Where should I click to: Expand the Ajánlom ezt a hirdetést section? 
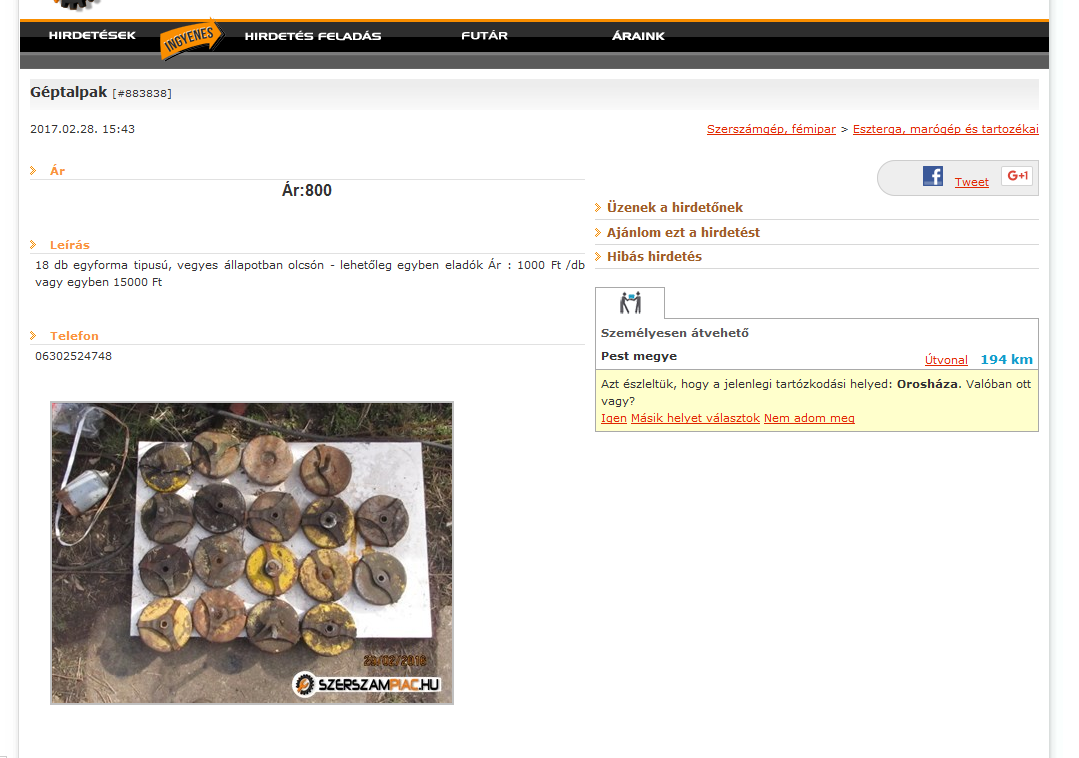point(683,232)
